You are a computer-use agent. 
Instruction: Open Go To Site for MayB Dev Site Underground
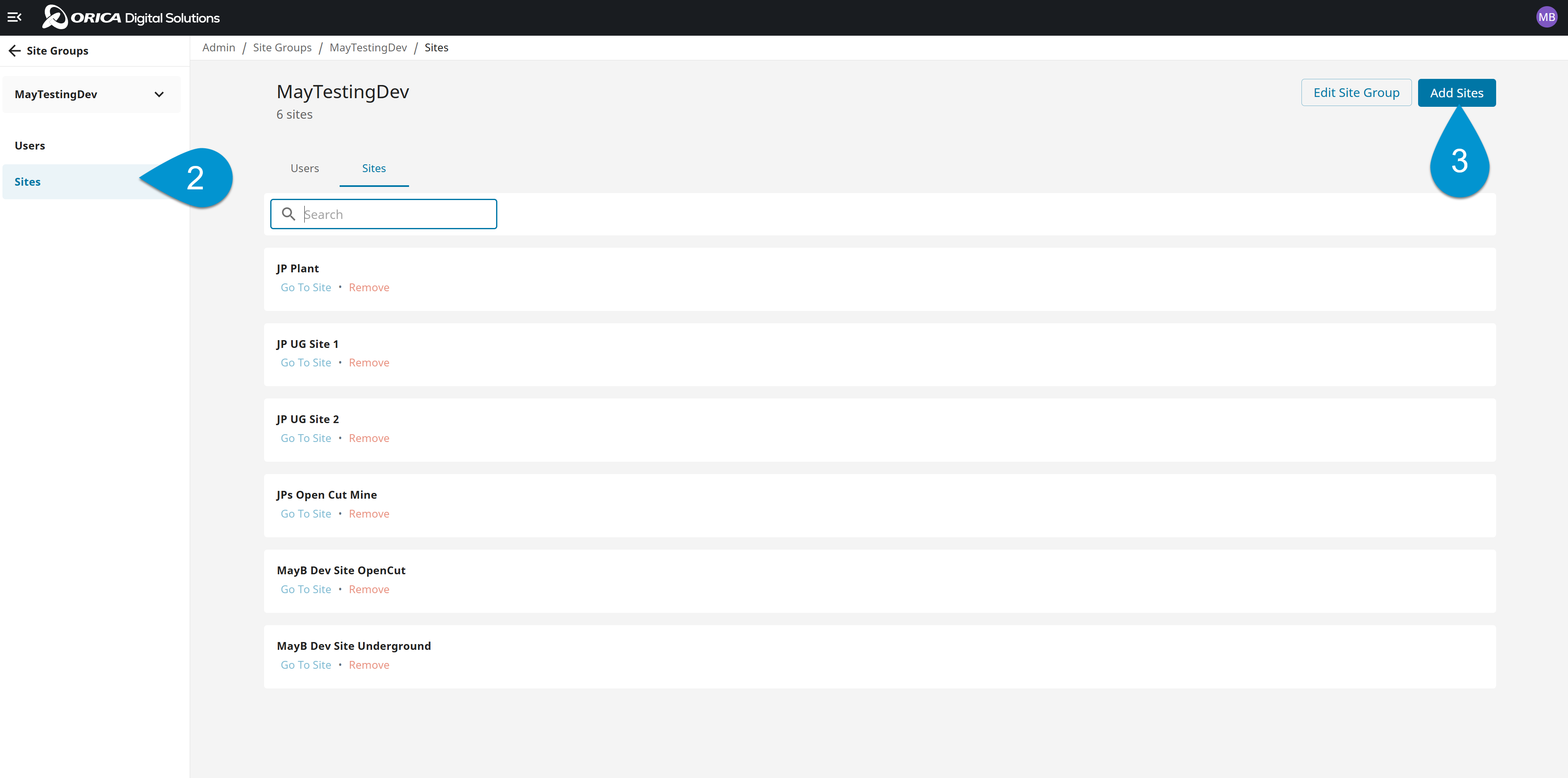tap(306, 665)
